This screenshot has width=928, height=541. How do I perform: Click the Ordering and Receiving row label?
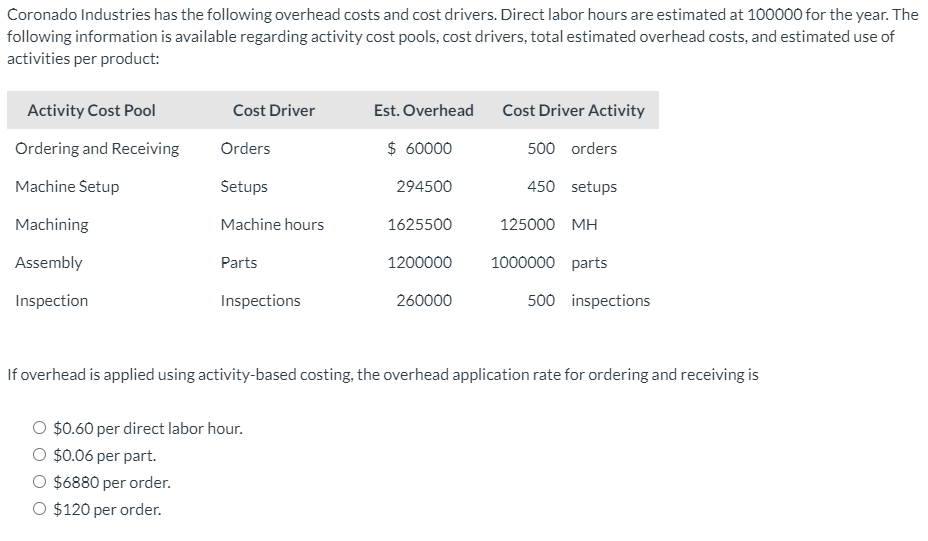(97, 149)
